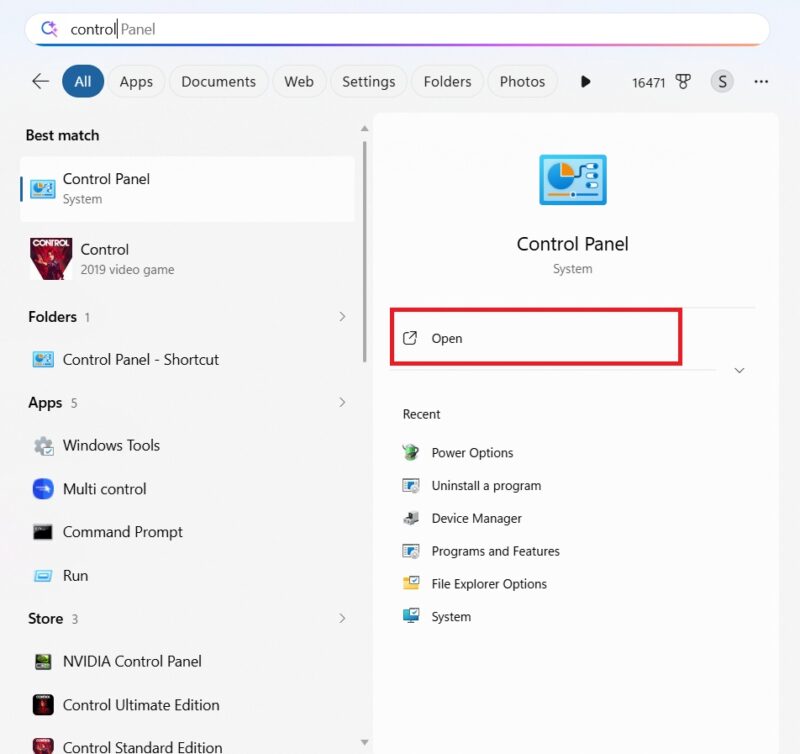Select the Control Panel best match text
800x754 pixels.
click(x=106, y=179)
